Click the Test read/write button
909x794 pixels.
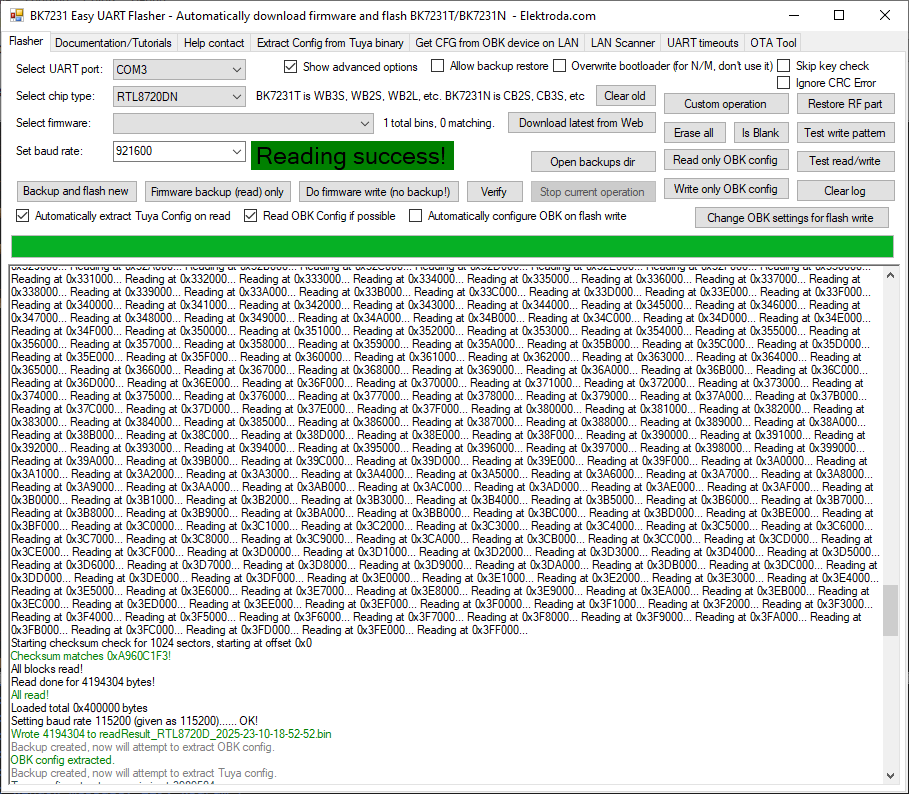coord(845,161)
